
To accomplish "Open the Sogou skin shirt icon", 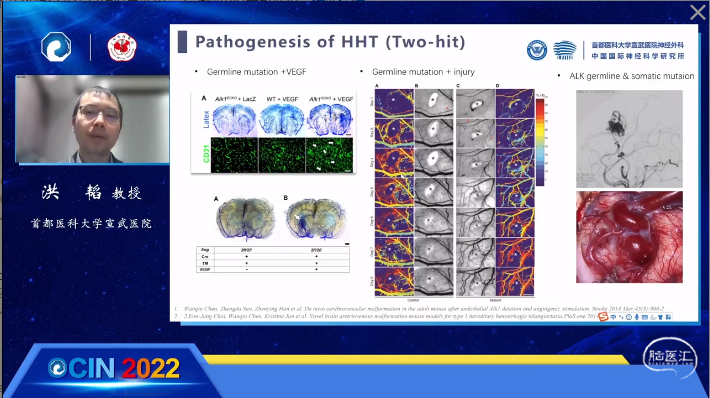I will pyautogui.click(x=660, y=317).
